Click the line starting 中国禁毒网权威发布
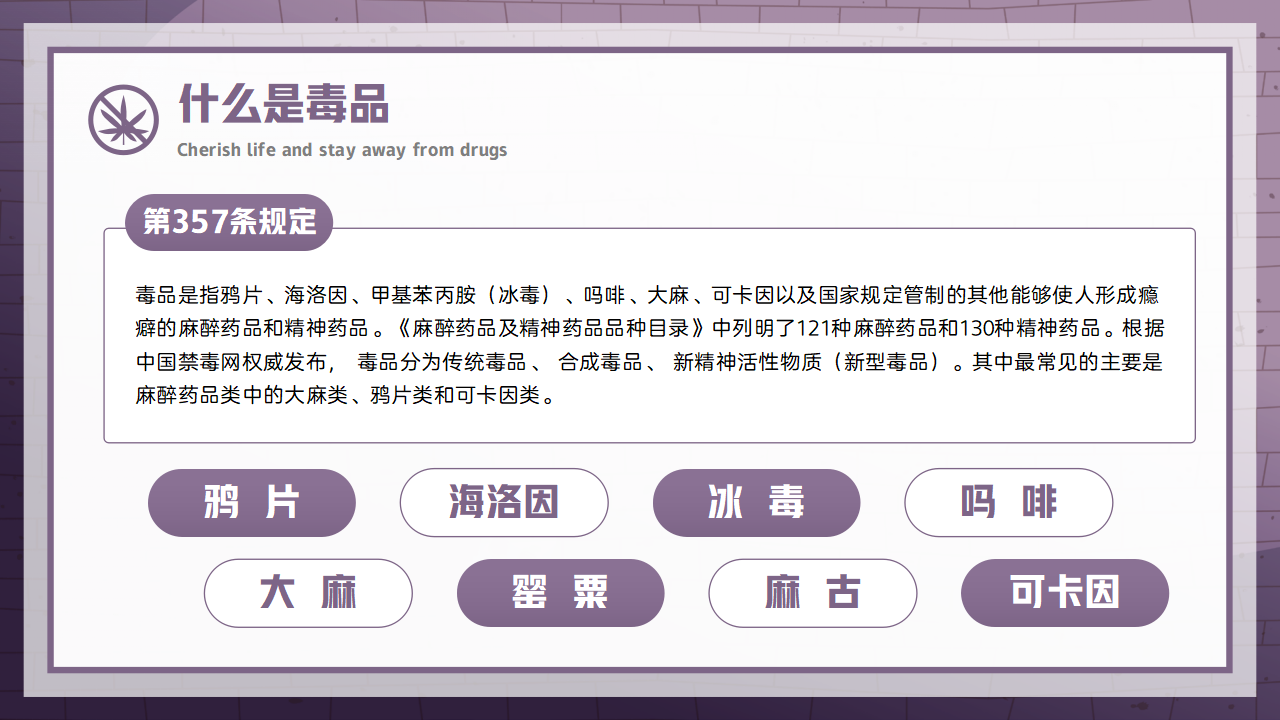The width and height of the screenshot is (1280, 720). 649,362
